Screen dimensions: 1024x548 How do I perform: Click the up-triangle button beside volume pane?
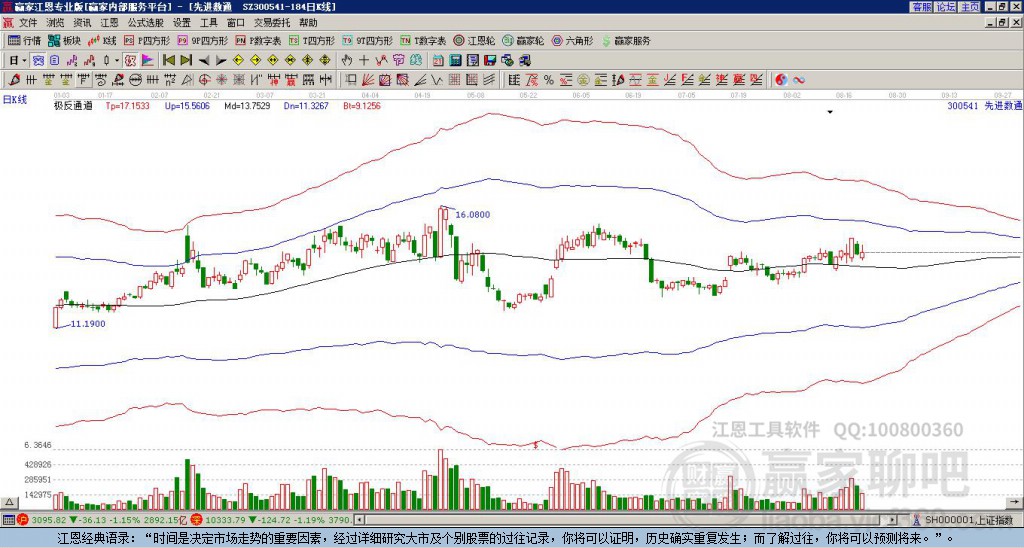click(x=8, y=502)
